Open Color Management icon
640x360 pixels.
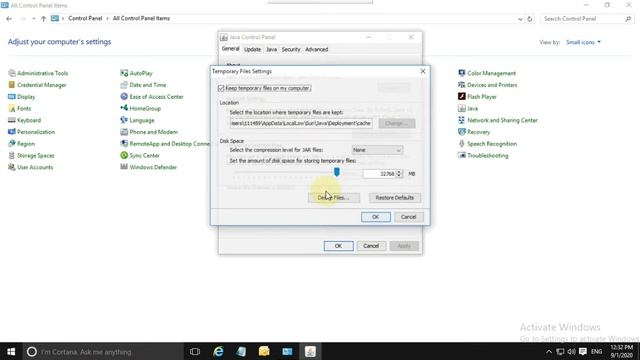pos(487,73)
